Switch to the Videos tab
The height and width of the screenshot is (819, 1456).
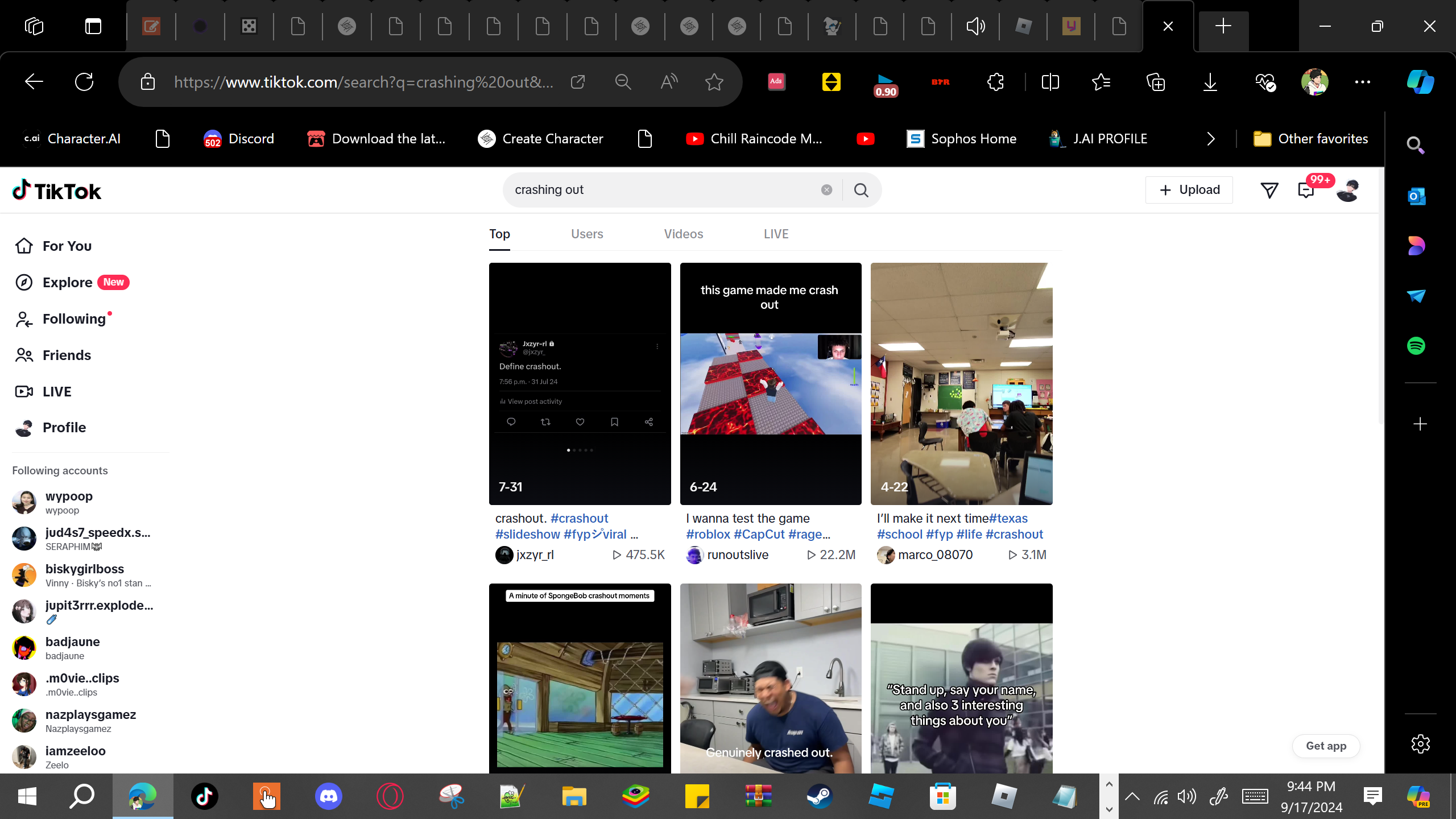click(683, 234)
